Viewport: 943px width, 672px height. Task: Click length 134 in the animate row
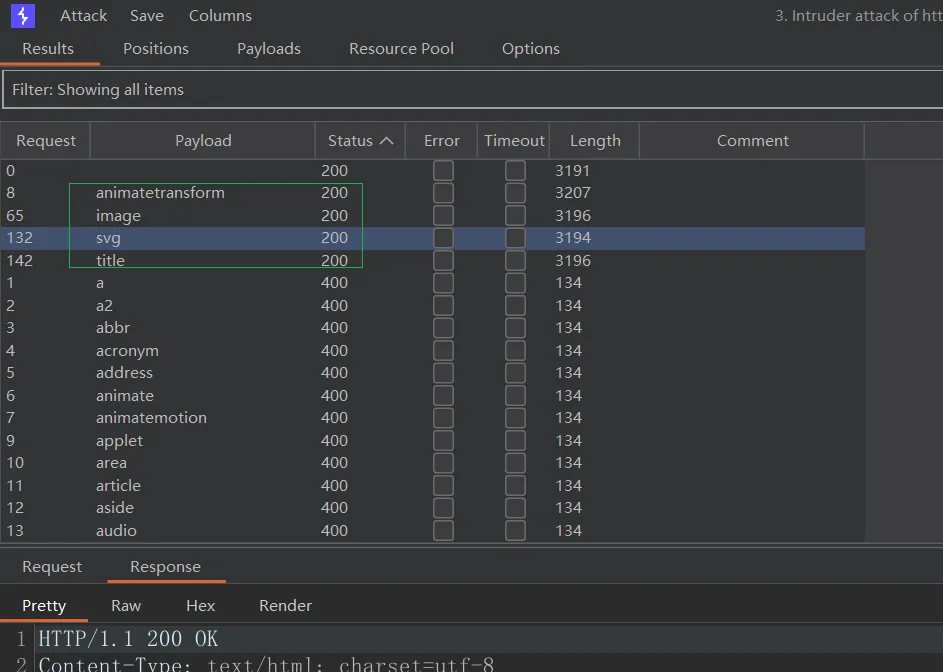coord(568,396)
